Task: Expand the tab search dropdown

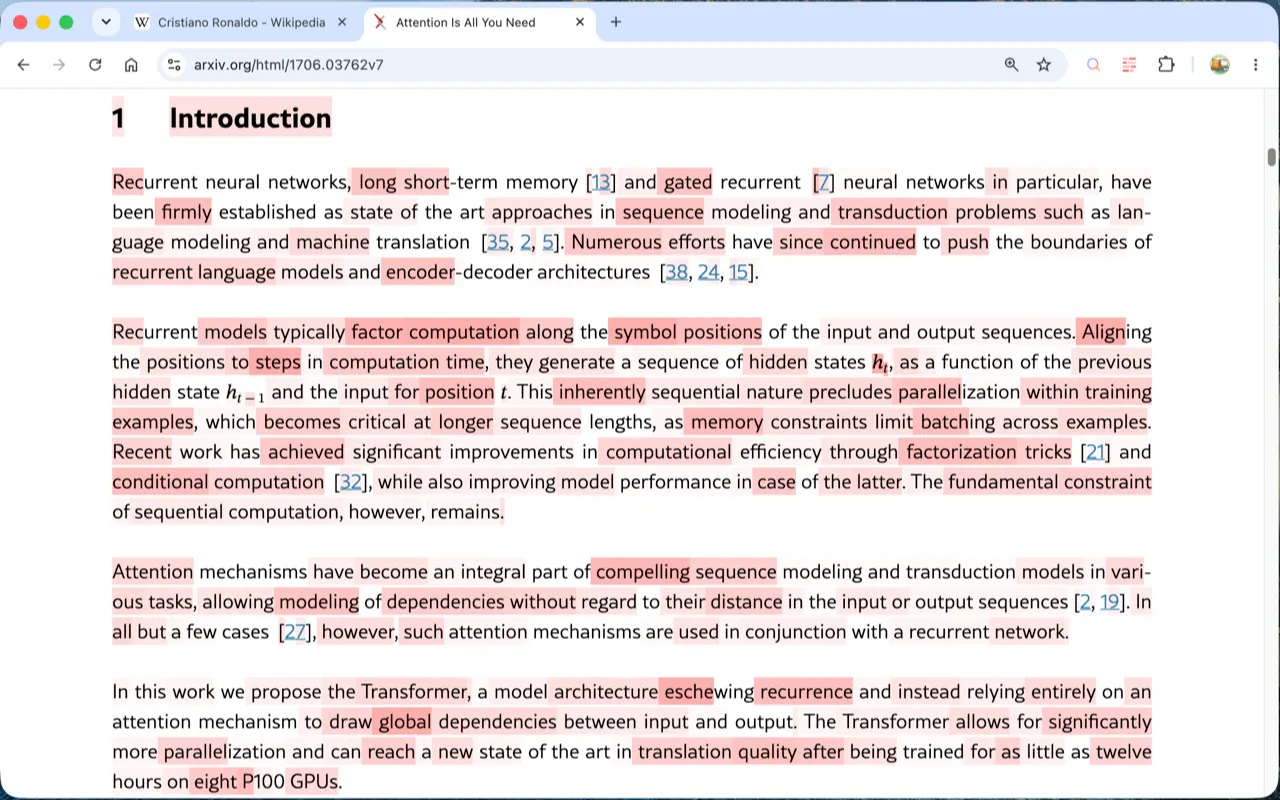Action: coord(106,22)
